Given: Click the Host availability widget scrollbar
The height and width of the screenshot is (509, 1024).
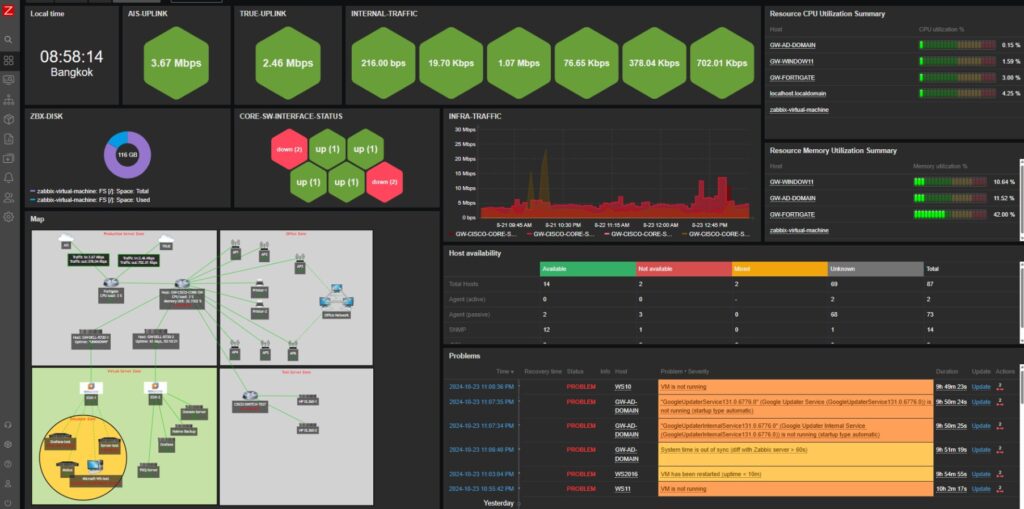Looking at the screenshot, I should click(1021, 301).
